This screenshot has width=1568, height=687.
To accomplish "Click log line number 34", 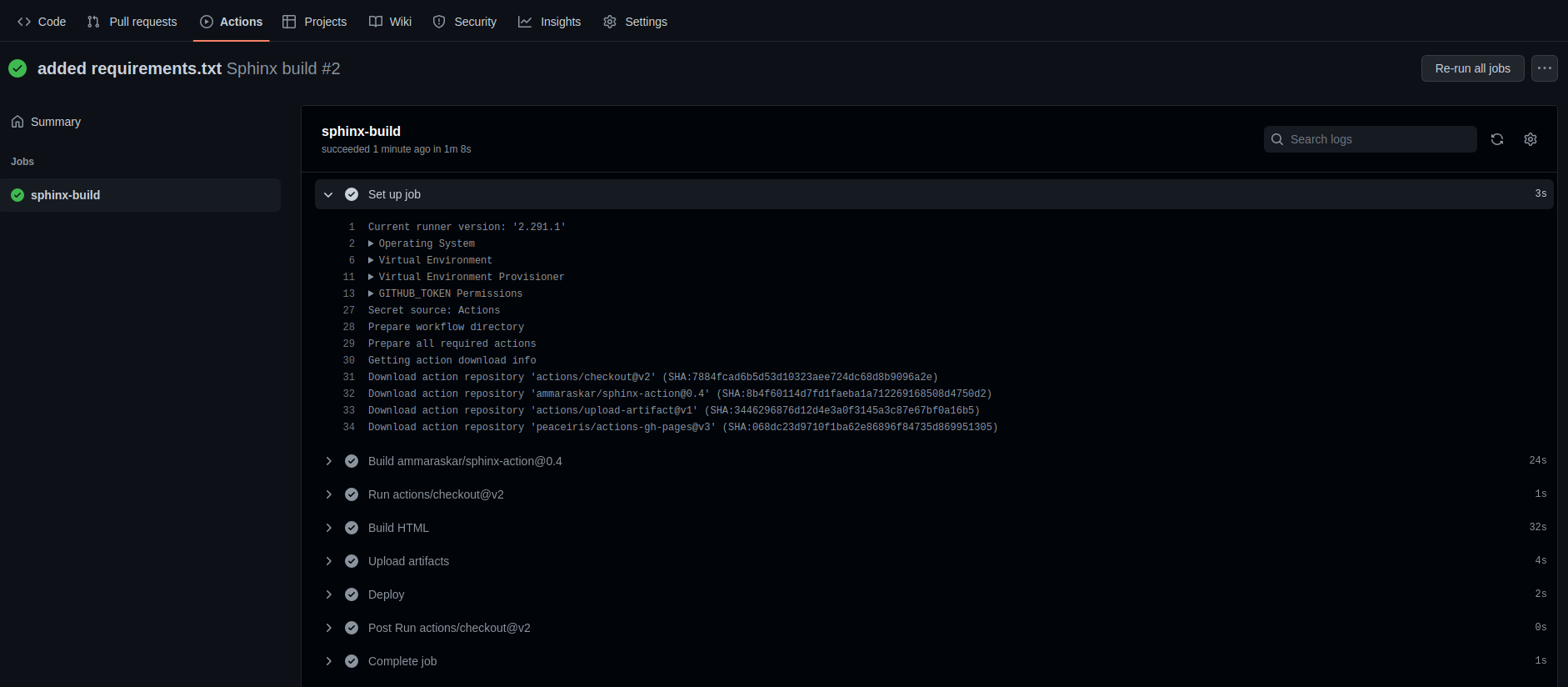I will click(349, 427).
